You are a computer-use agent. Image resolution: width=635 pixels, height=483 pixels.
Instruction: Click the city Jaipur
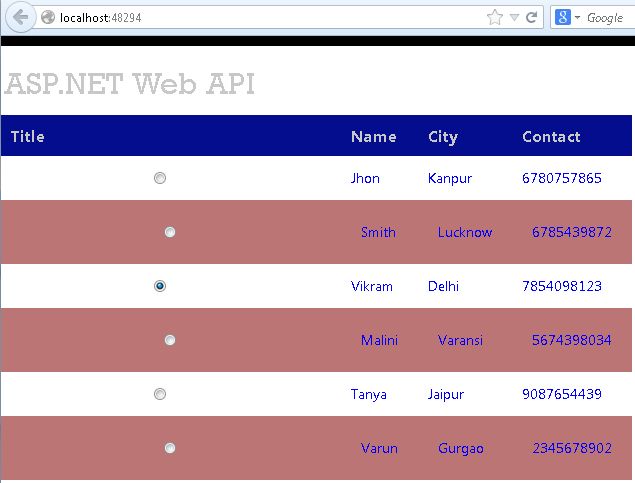(x=445, y=394)
